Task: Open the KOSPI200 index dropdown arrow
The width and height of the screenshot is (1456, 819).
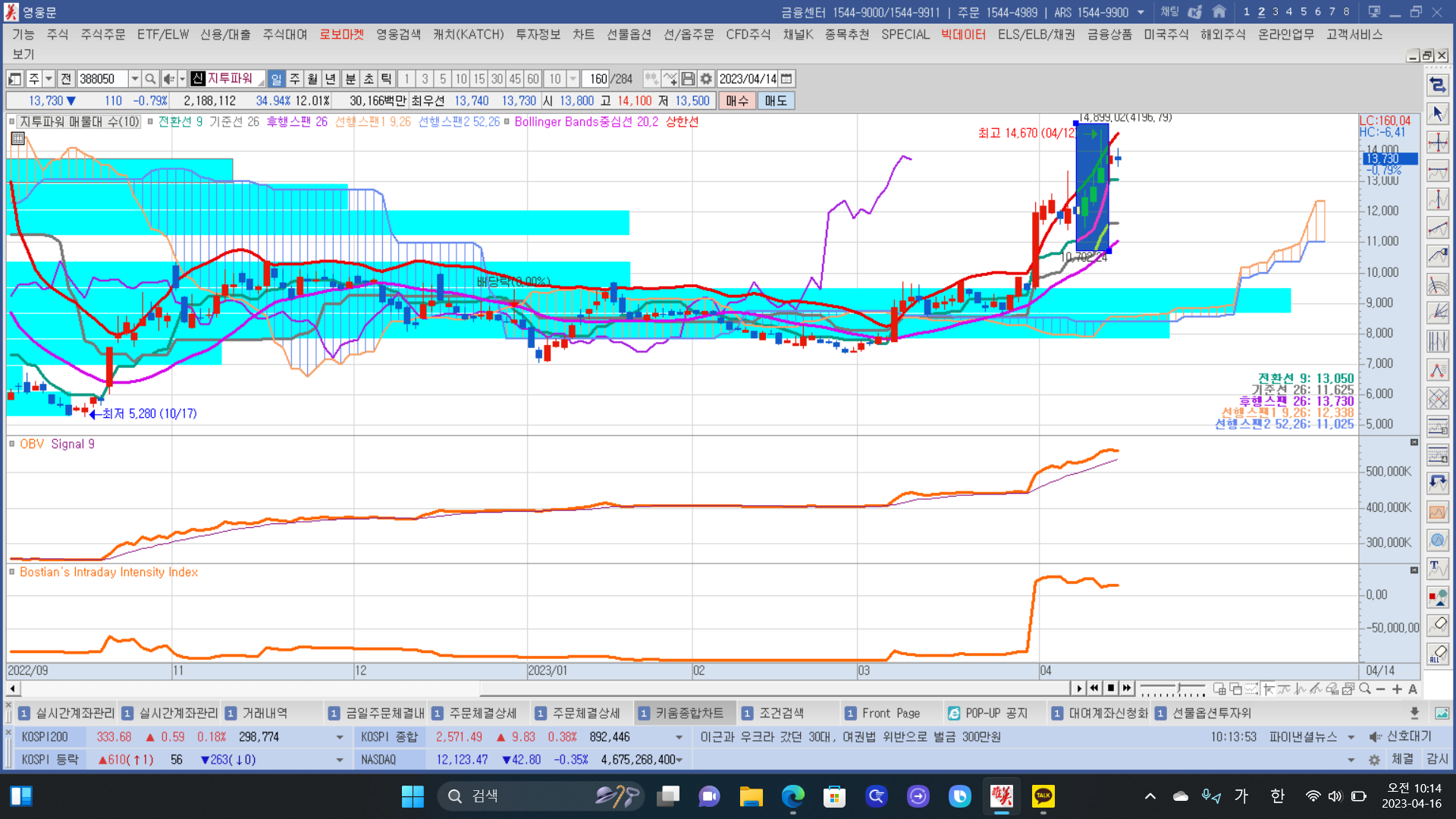Action: coord(339,737)
